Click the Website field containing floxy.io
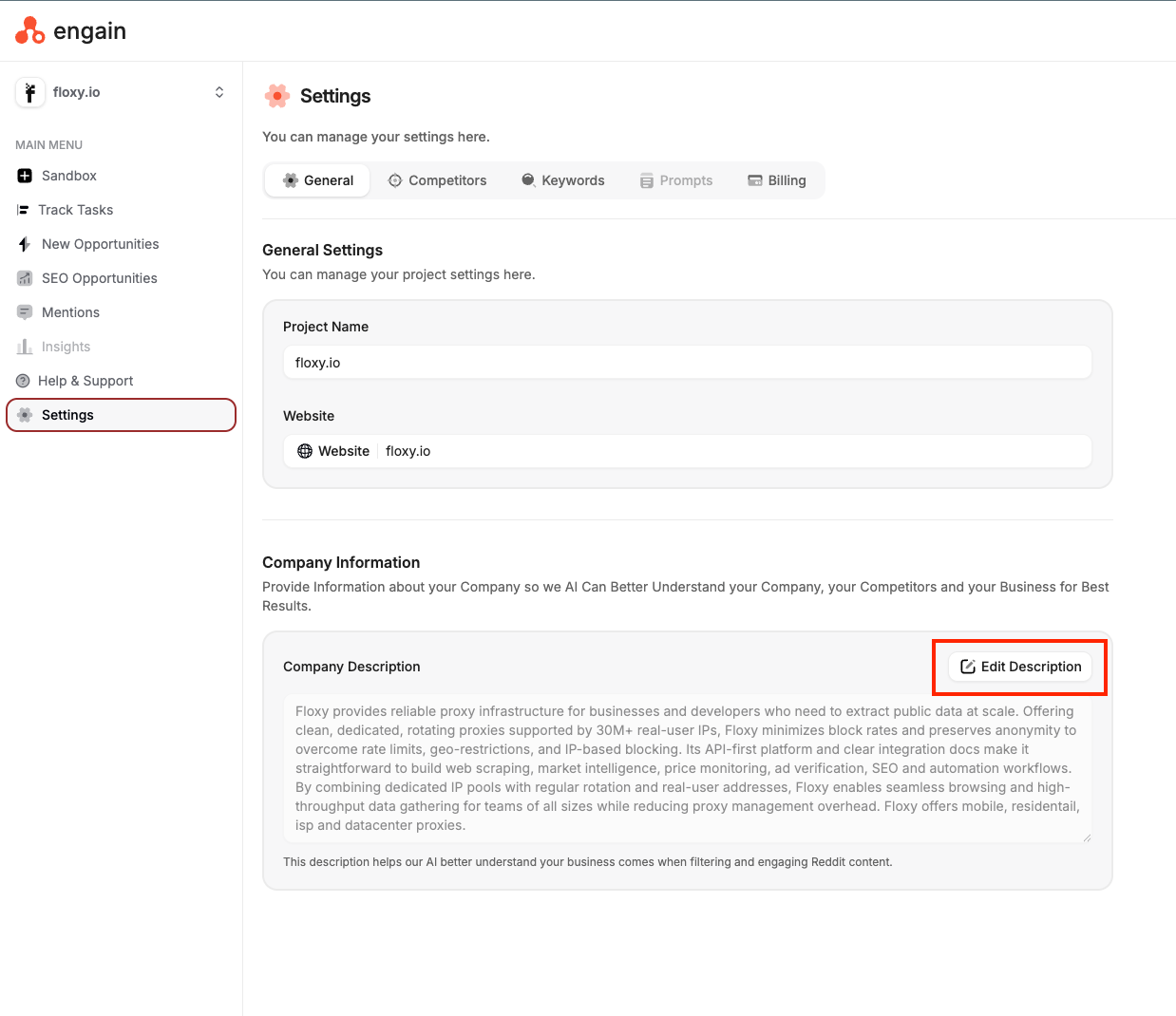 coord(688,451)
